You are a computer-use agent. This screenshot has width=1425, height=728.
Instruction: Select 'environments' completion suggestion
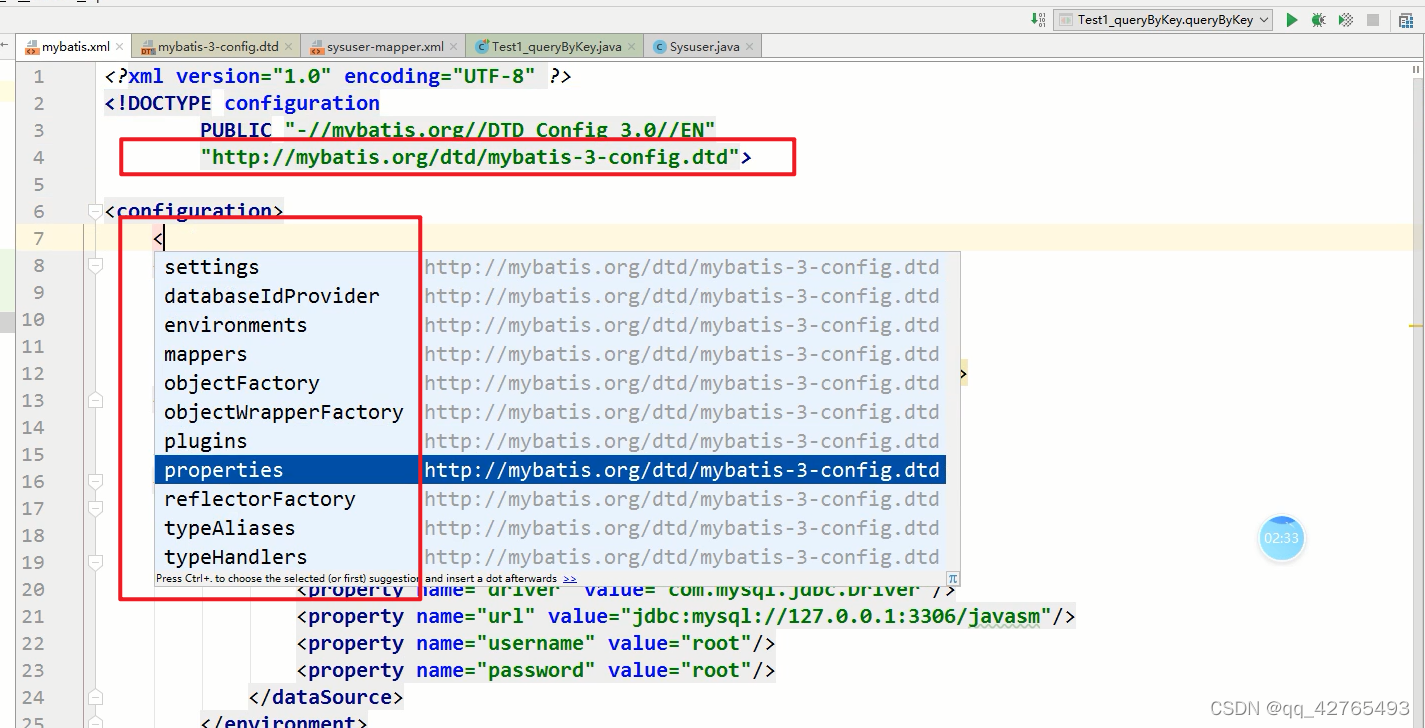click(x=550, y=325)
